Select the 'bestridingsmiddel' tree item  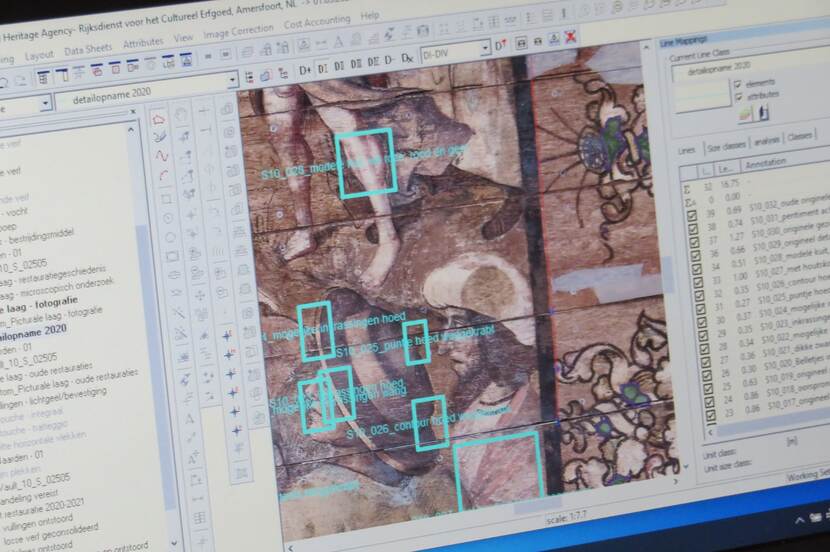40,237
